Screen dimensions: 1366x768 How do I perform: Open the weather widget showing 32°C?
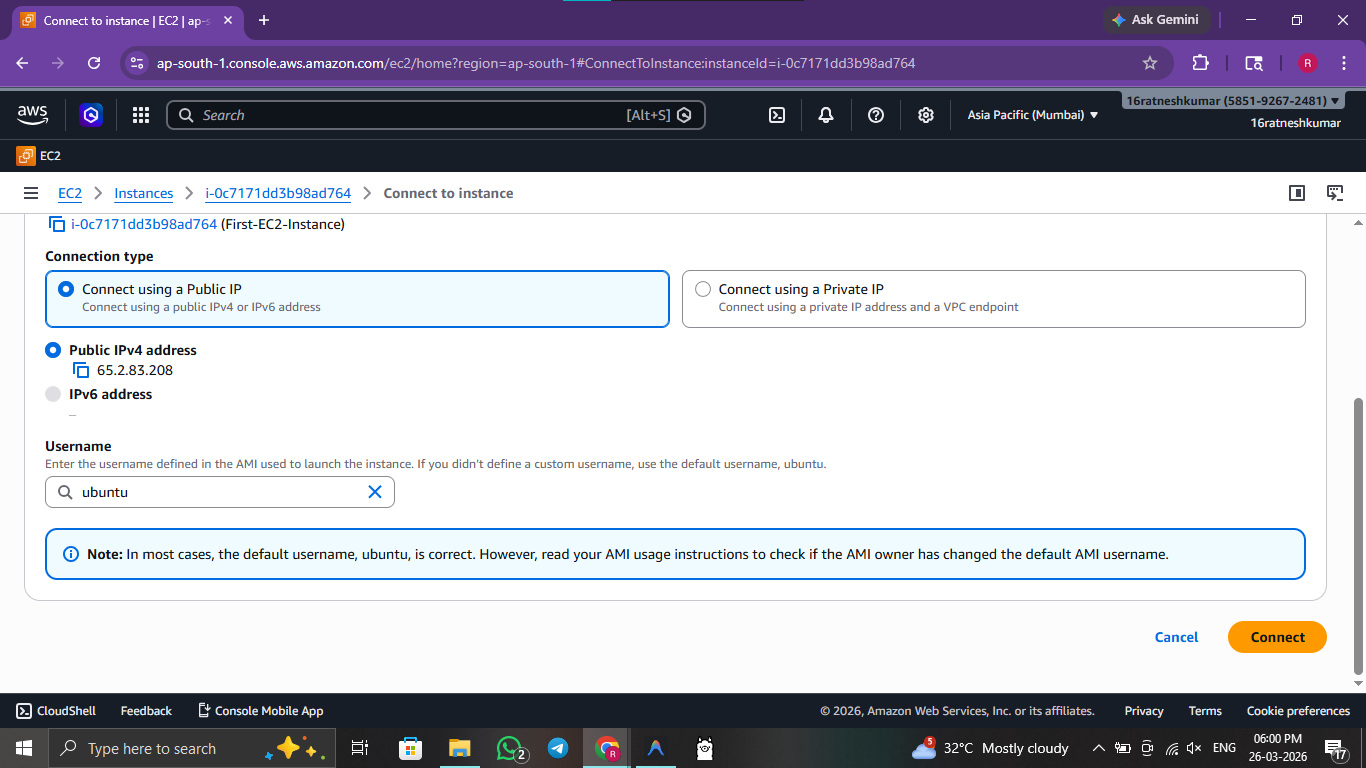pyautogui.click(x=990, y=748)
